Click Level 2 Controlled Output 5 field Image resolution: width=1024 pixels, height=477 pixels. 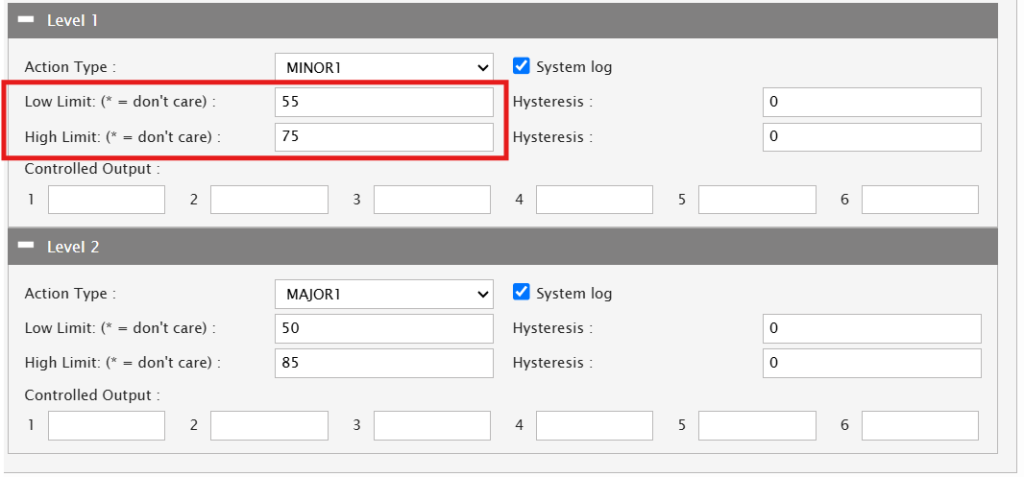coord(757,426)
